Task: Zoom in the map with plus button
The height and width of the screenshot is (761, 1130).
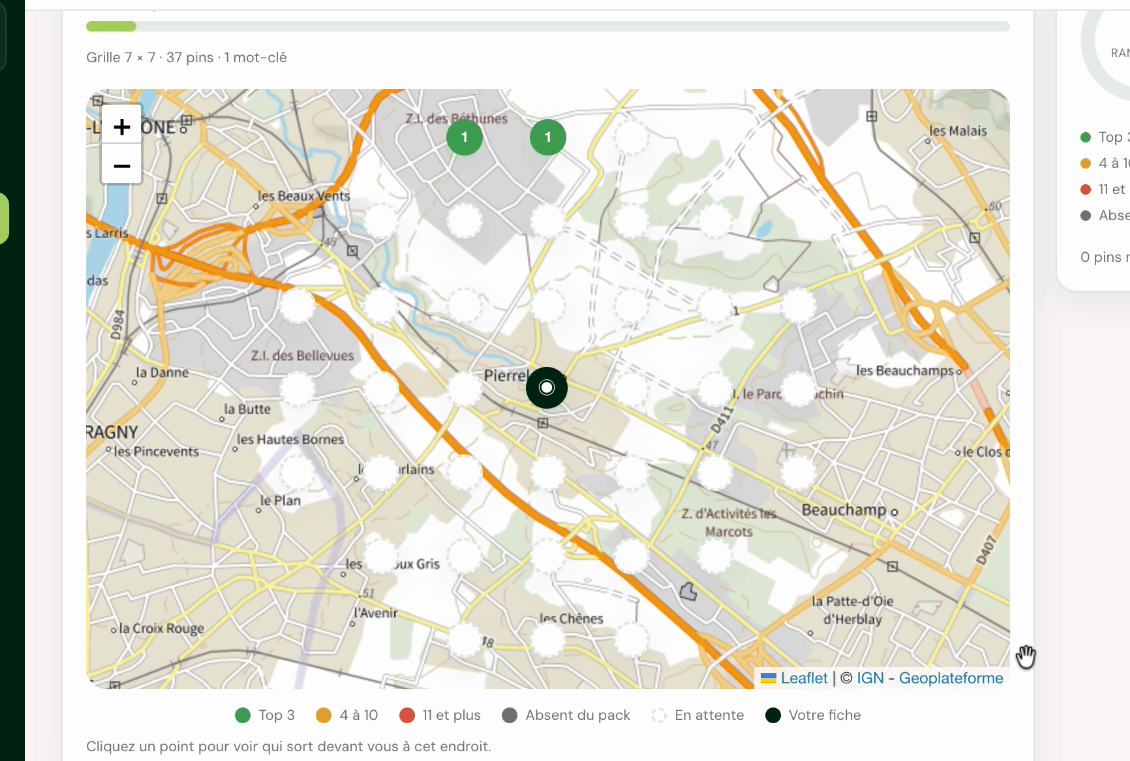Action: point(121,127)
